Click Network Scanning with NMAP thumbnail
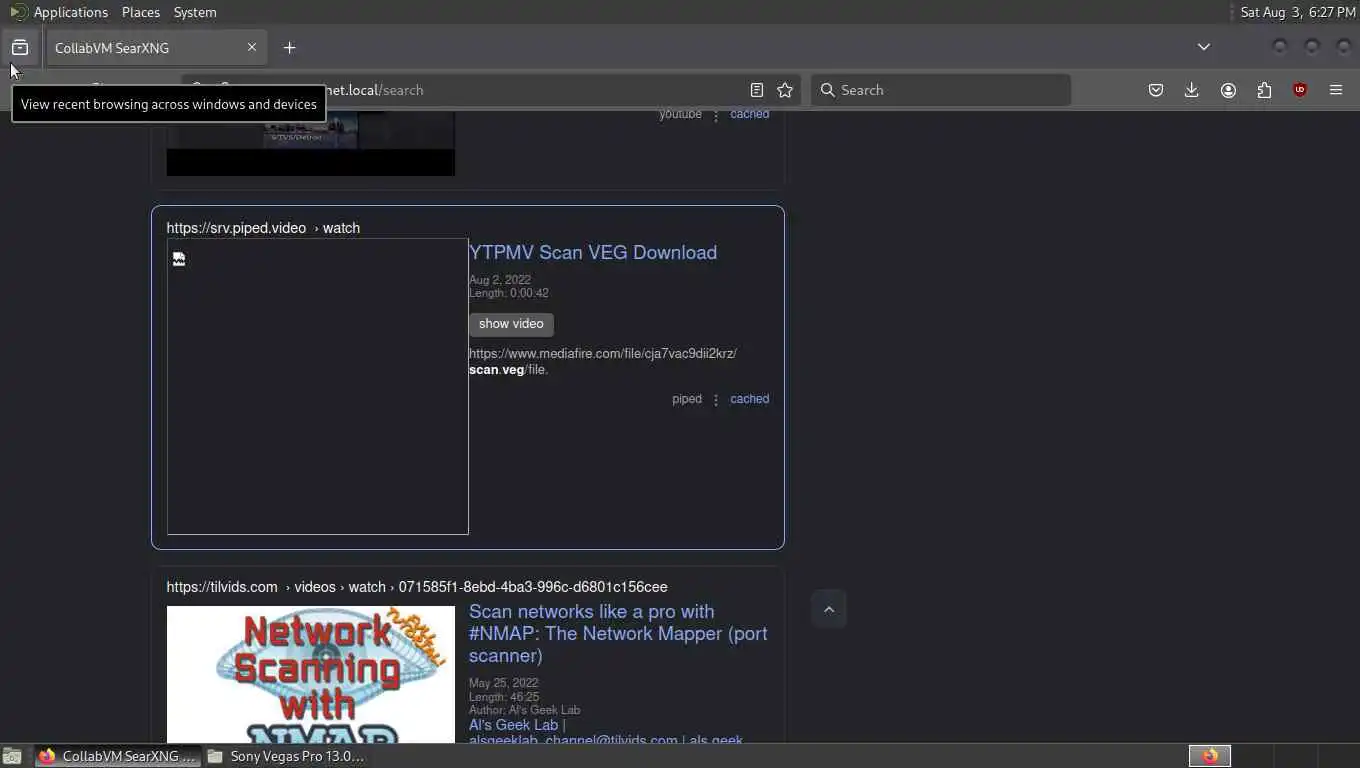This screenshot has width=1360, height=768. click(x=311, y=674)
